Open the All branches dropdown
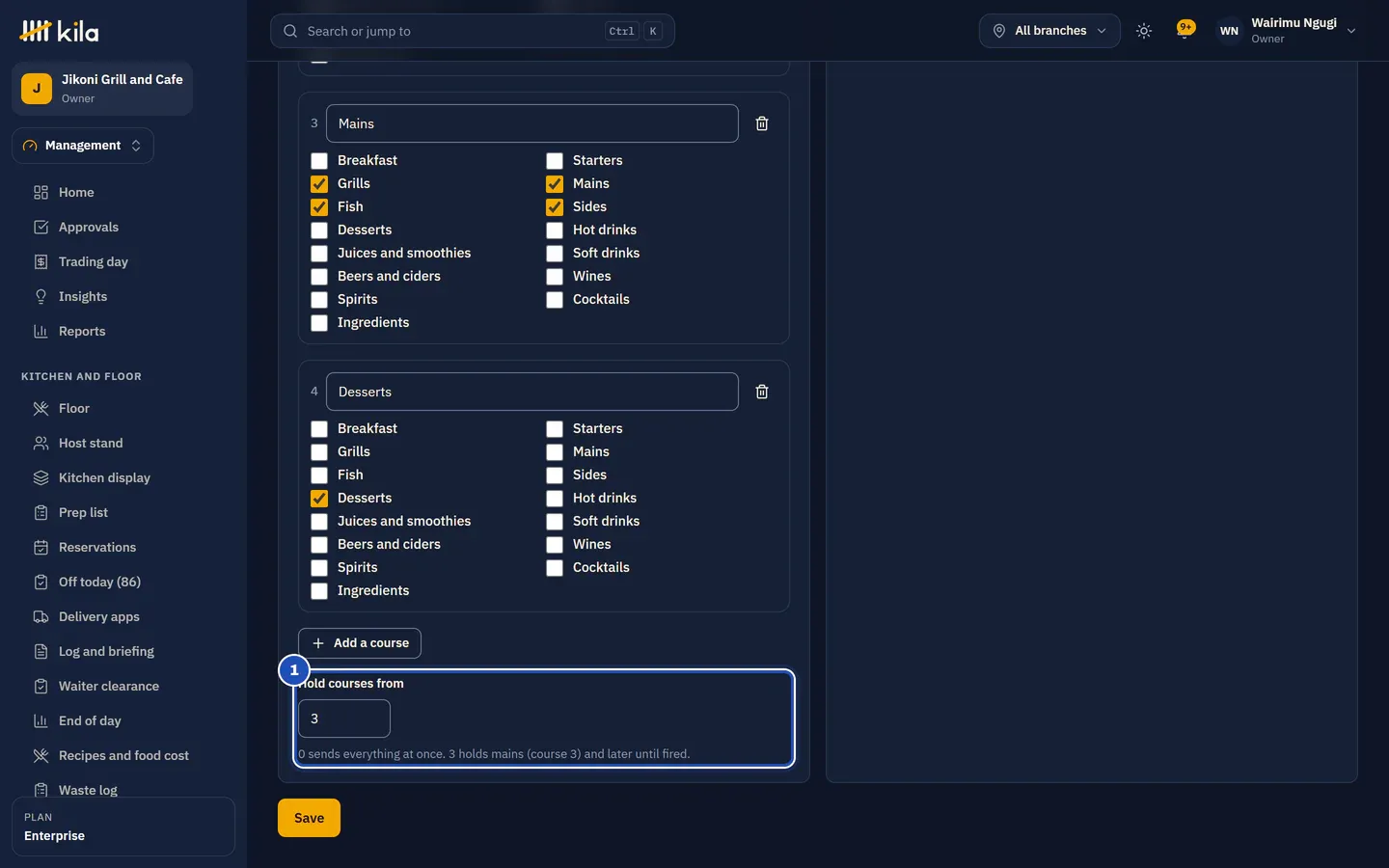This screenshot has width=1389, height=868. [x=1049, y=31]
